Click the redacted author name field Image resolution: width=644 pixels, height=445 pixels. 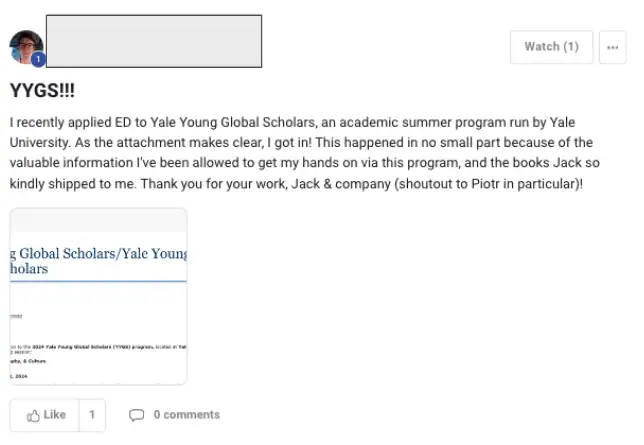coord(154,41)
